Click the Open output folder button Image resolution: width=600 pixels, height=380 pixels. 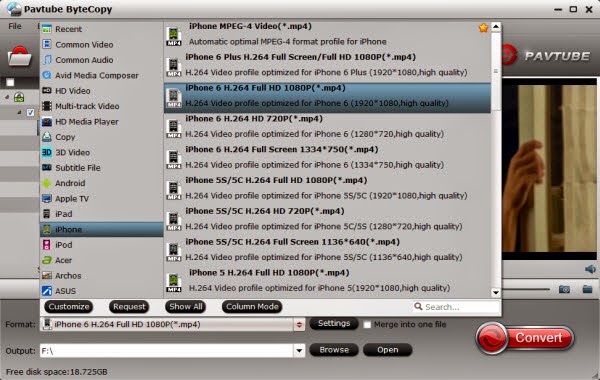click(388, 350)
